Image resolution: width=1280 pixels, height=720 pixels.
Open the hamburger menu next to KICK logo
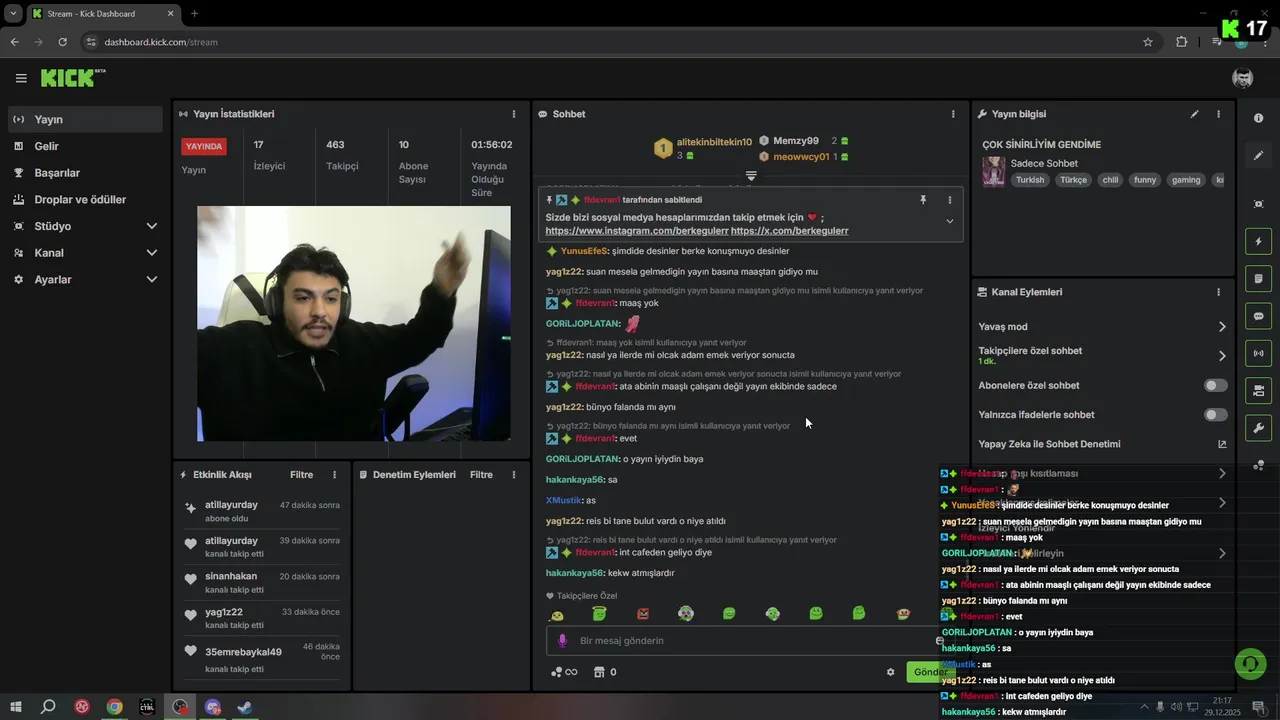coord(21,78)
